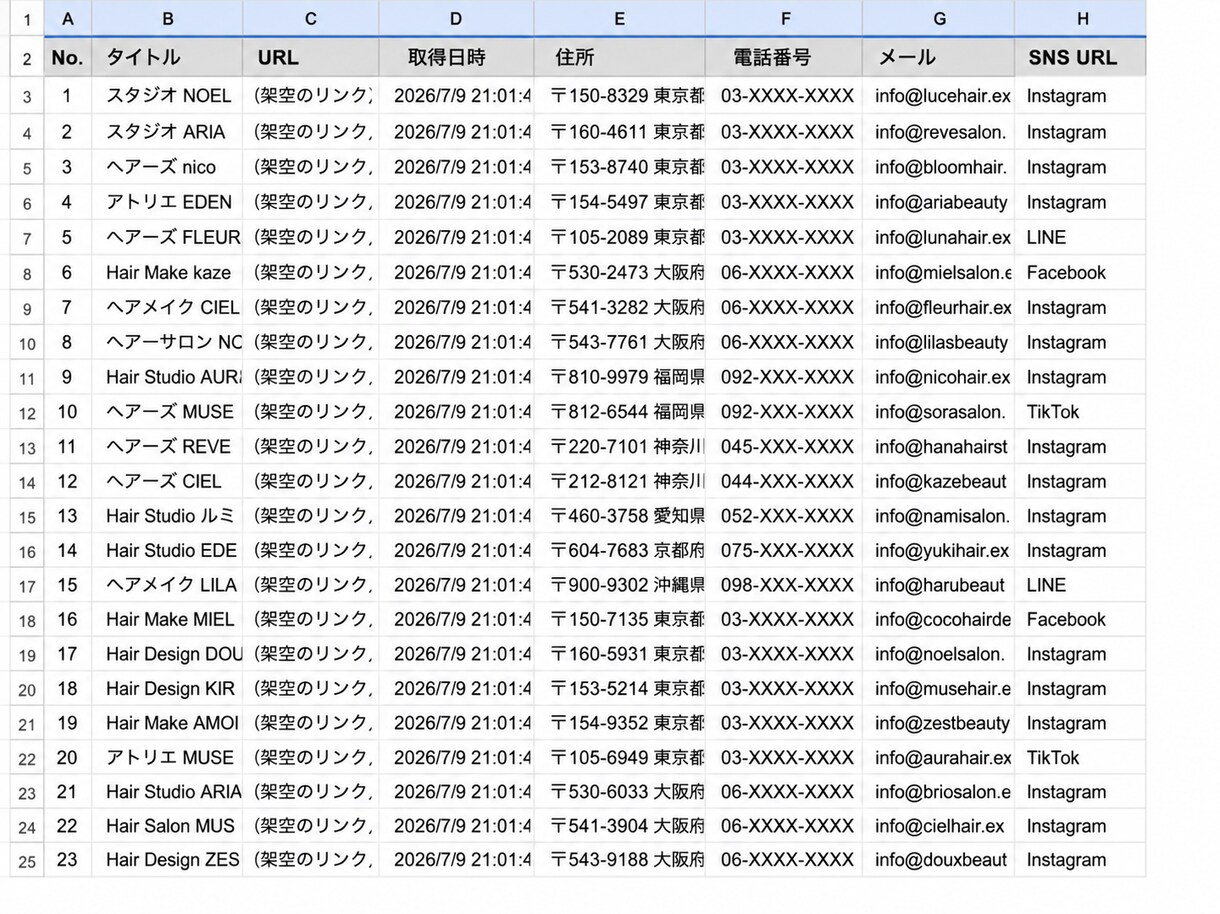Select column D header
Screen dimensions: 1220x914
pyautogui.click(x=457, y=19)
